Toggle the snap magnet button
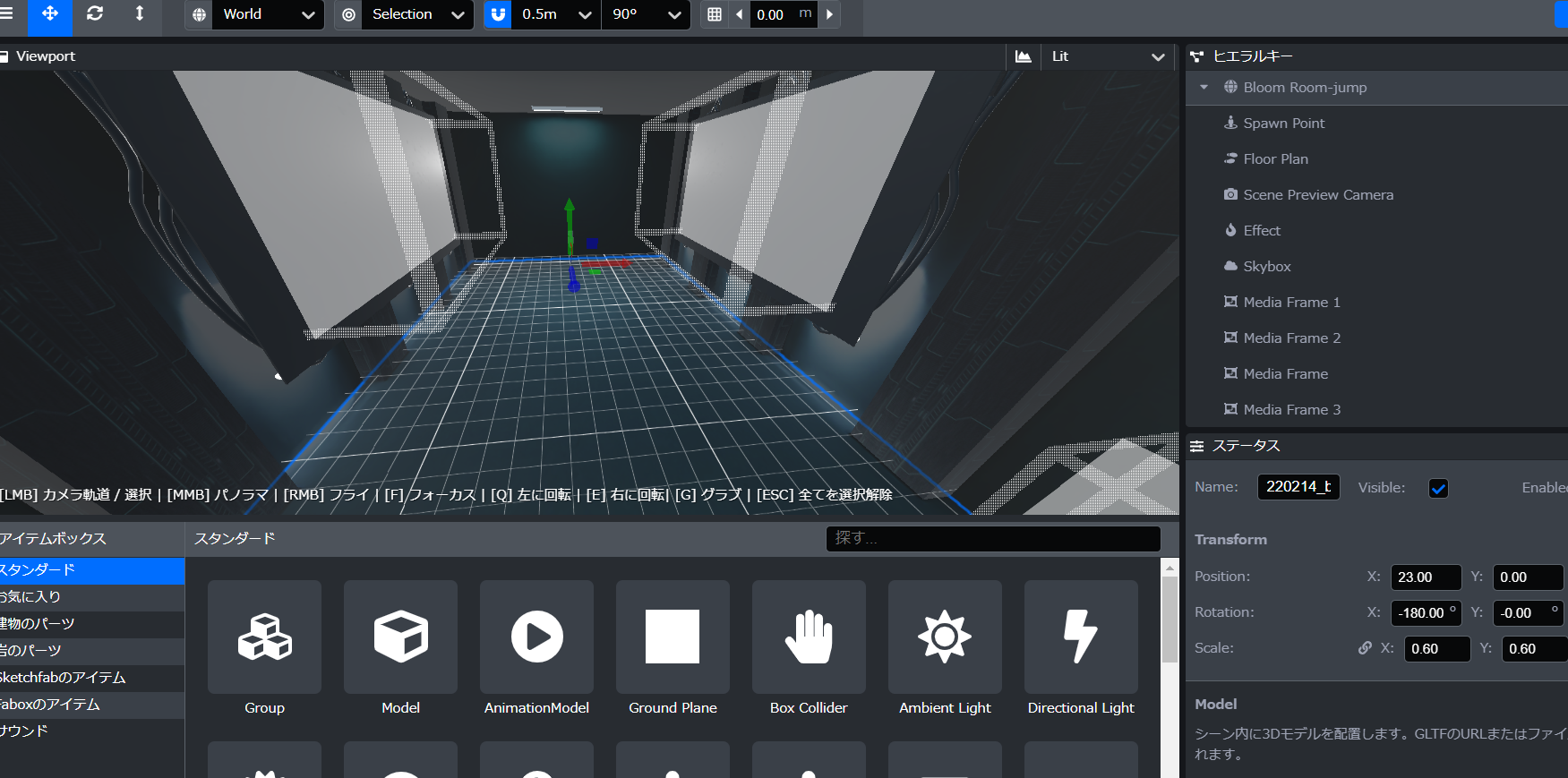The height and width of the screenshot is (778, 1568). (x=498, y=14)
